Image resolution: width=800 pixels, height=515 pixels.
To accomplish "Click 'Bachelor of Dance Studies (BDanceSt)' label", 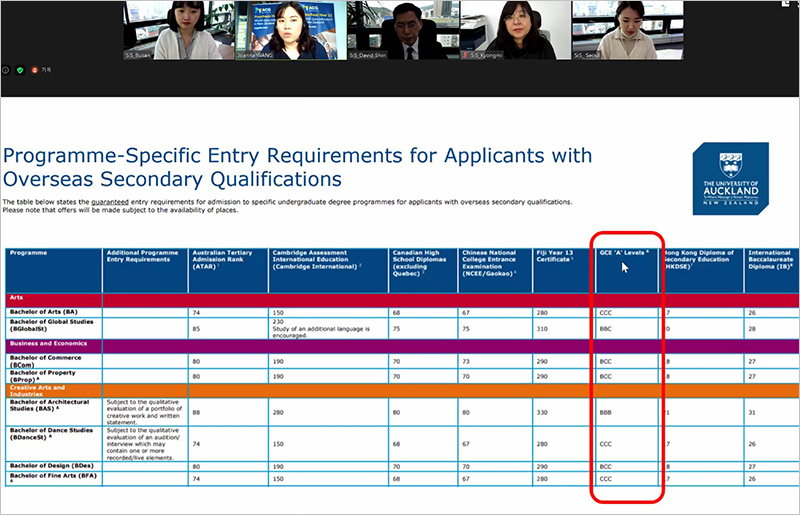I will [51, 434].
